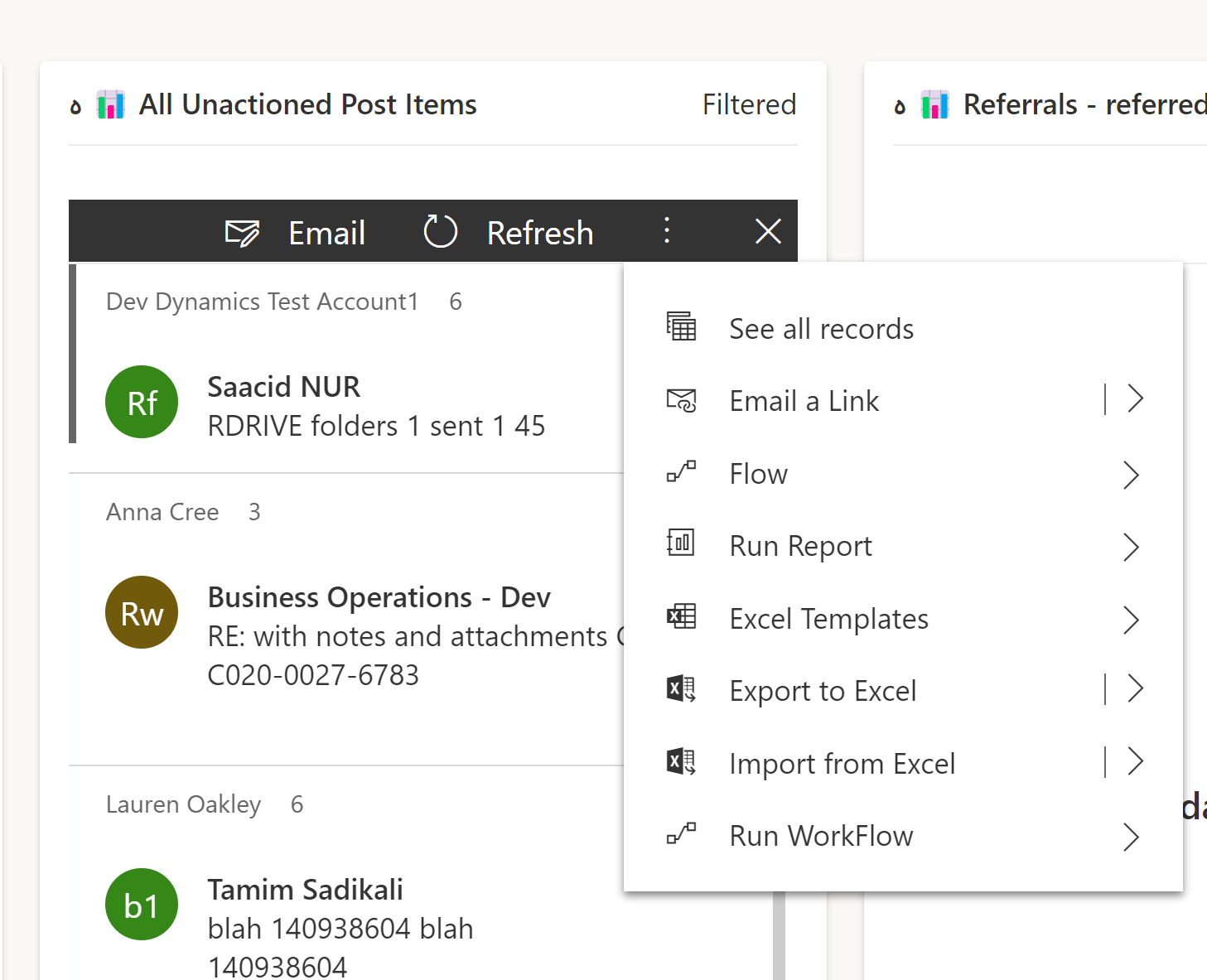
Task: Close the dark command bar with the X
Action: 768,231
